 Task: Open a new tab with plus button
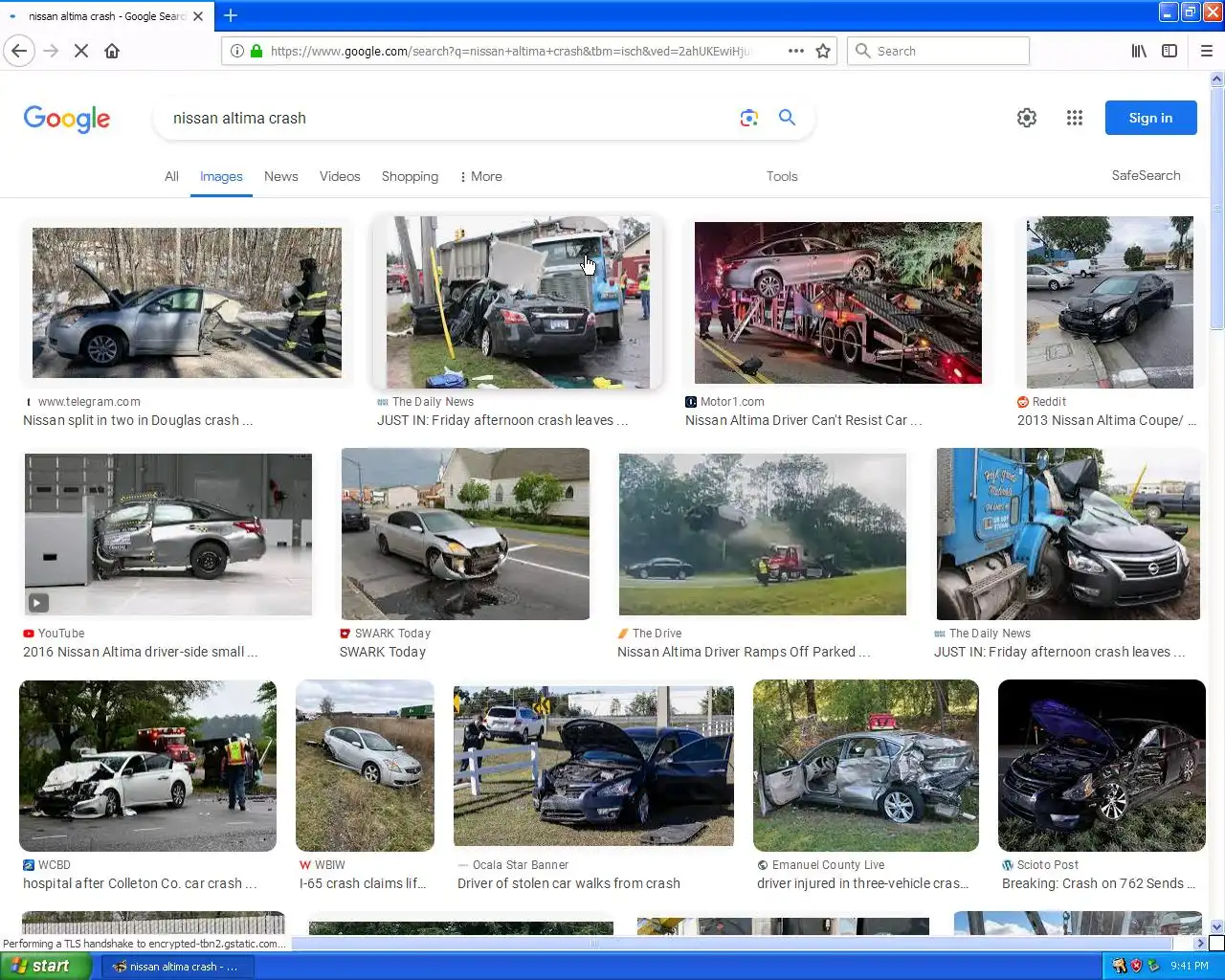(231, 15)
